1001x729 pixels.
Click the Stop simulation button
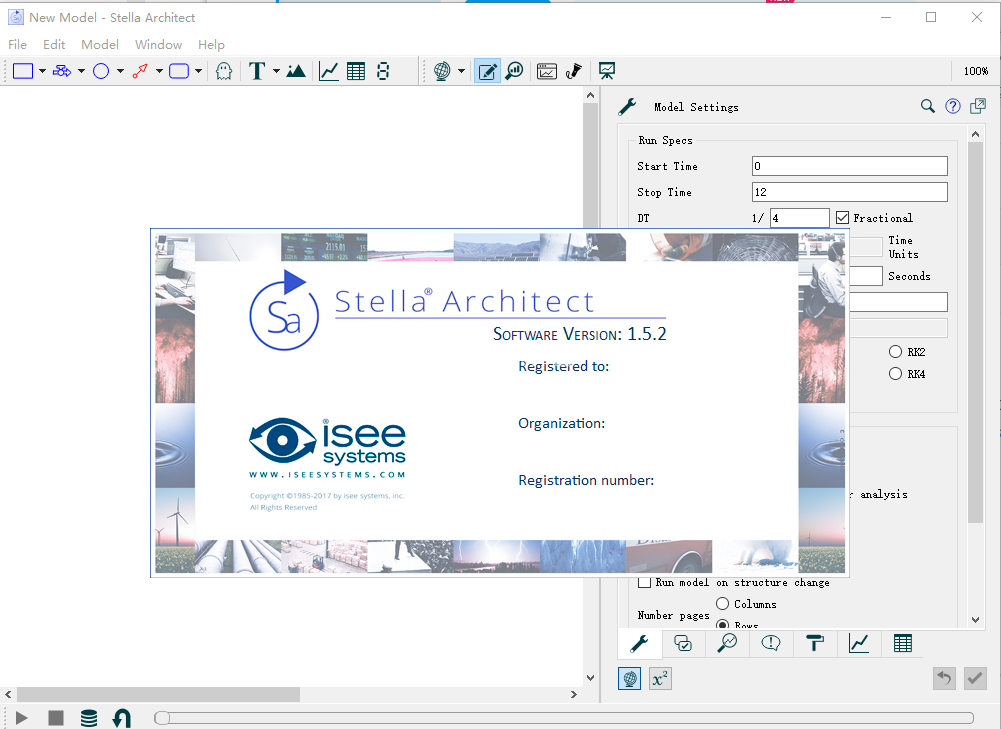pyautogui.click(x=56, y=718)
